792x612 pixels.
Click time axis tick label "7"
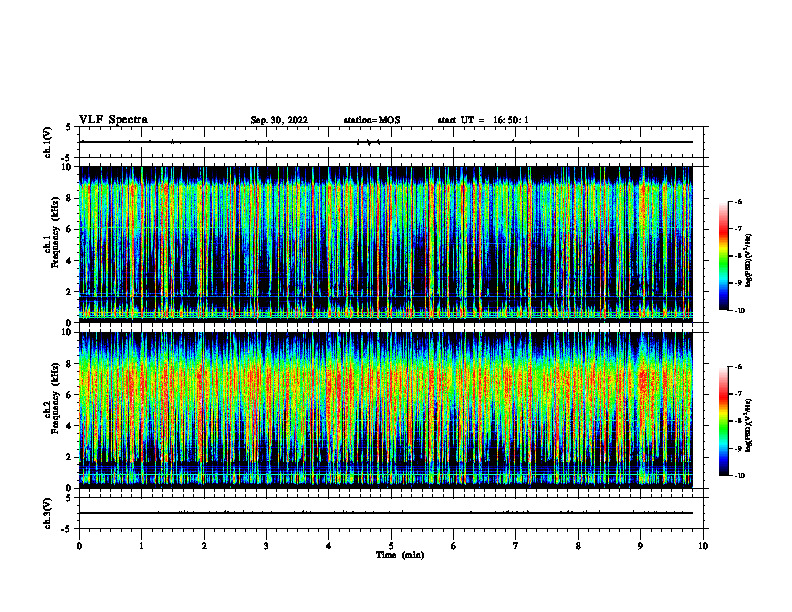[x=516, y=546]
